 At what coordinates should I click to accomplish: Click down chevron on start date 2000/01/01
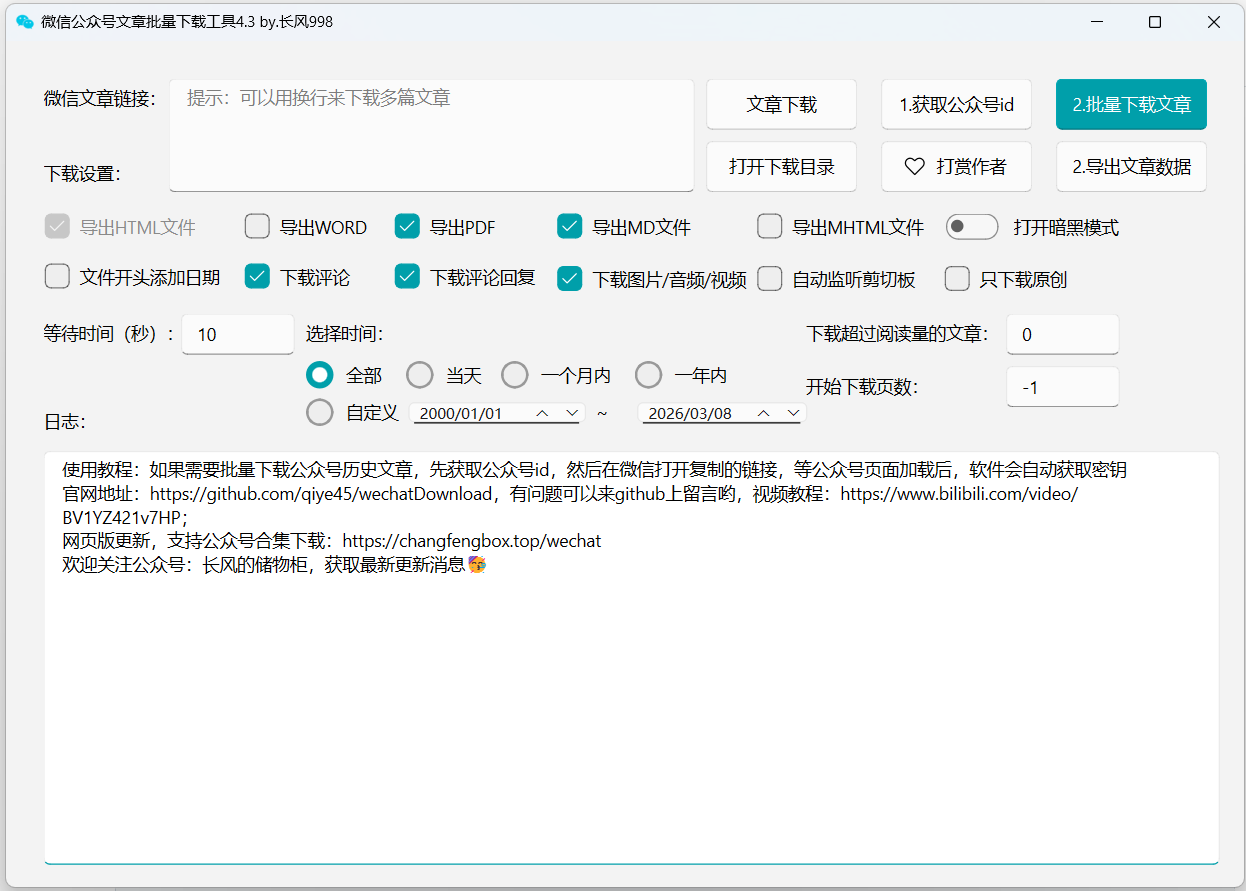573,413
